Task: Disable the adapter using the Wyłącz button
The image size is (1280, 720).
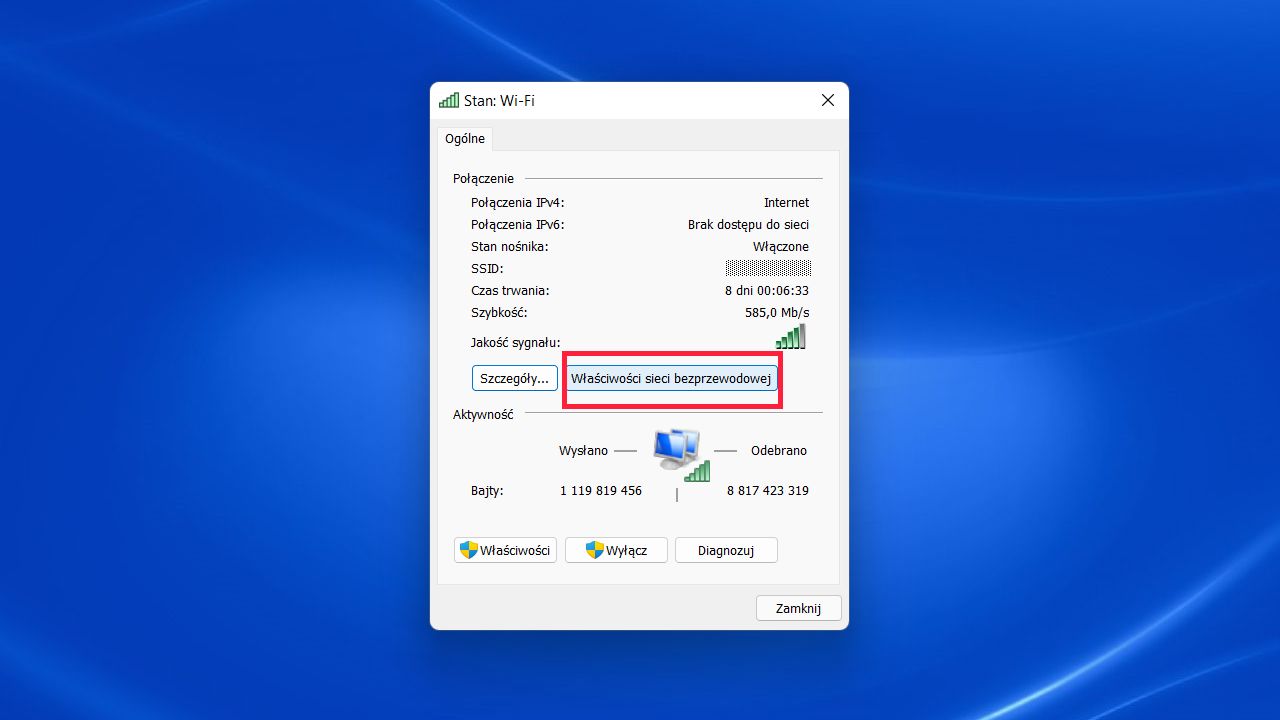Action: (616, 549)
